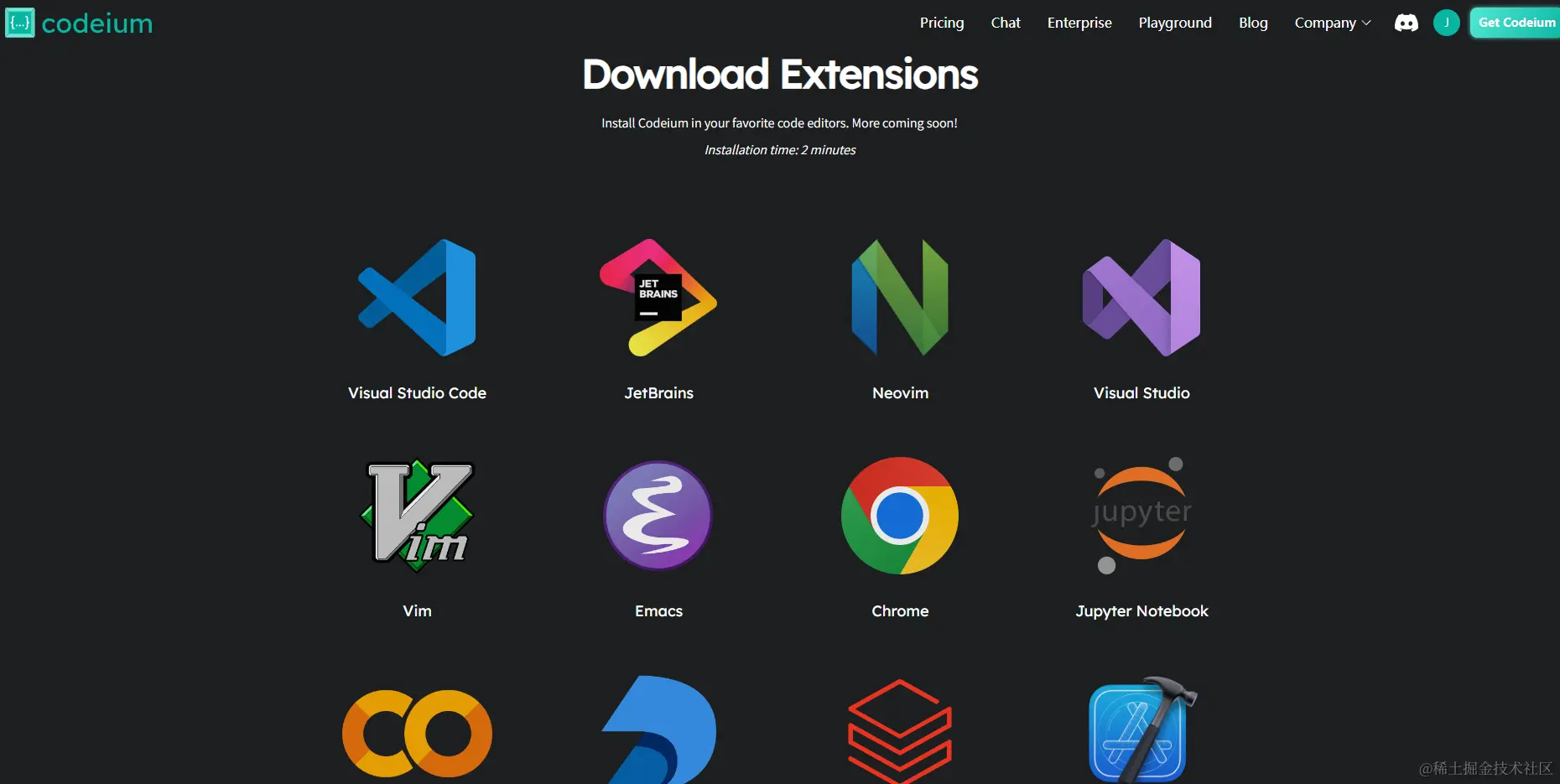Click the JetBrains text label
The height and width of the screenshot is (784, 1560).
pyautogui.click(x=658, y=392)
